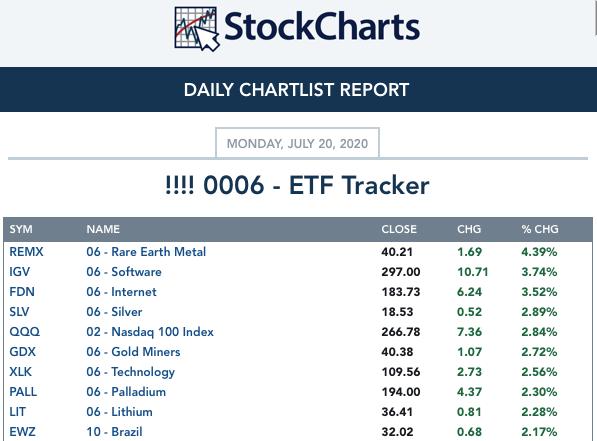Click 02 - Nasdaq 100 Index link

[150, 332]
